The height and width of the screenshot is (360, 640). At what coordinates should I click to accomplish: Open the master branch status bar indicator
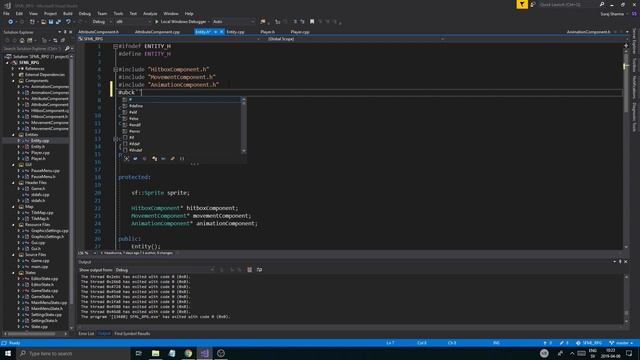click(x=621, y=343)
